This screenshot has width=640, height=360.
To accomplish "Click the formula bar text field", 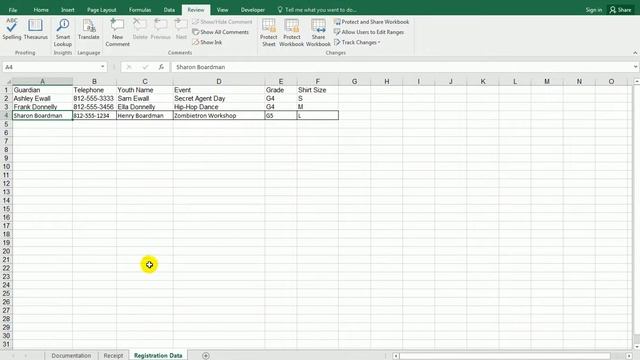I will click(x=402, y=67).
